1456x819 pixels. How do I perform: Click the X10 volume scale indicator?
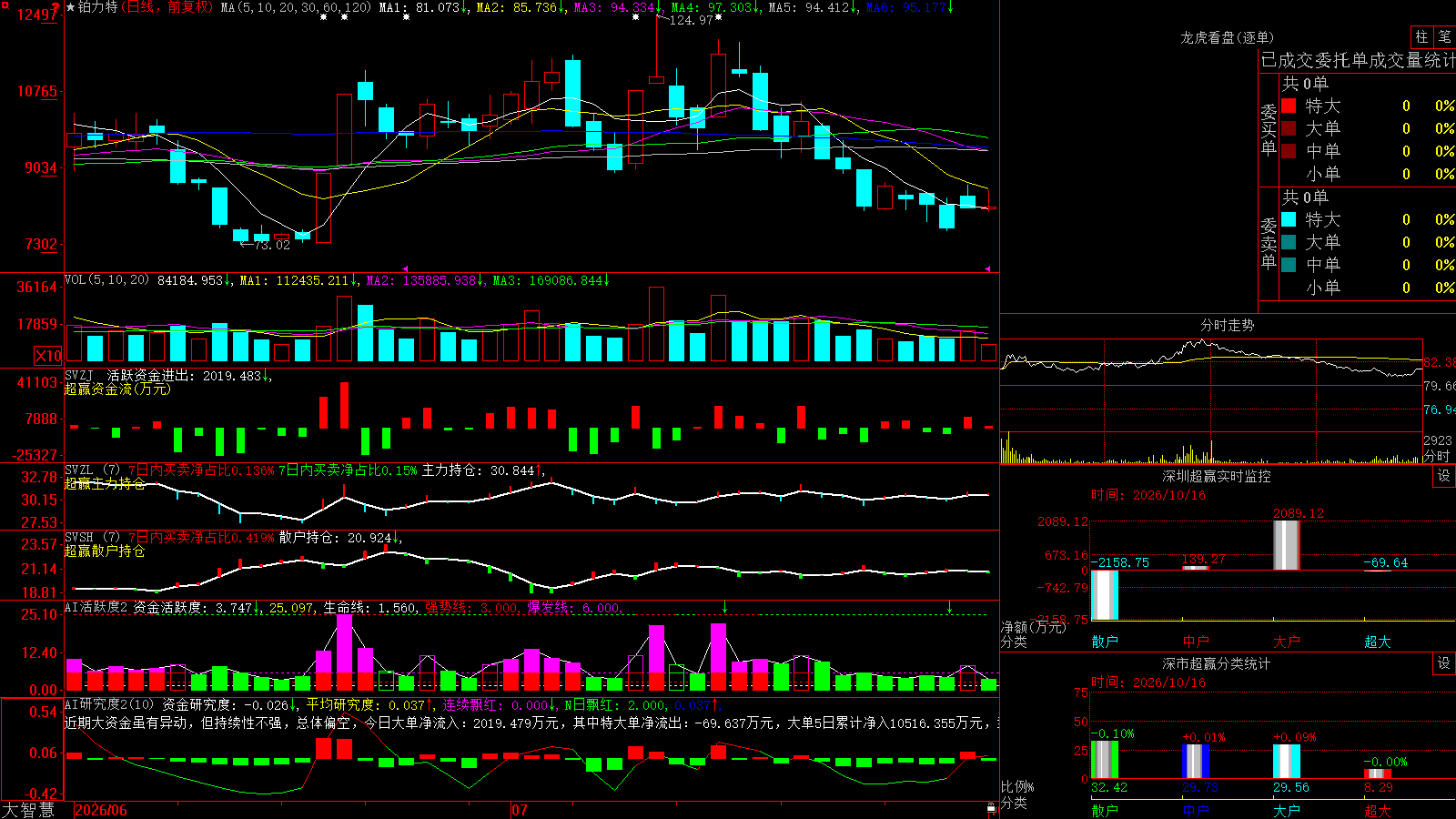[x=48, y=356]
